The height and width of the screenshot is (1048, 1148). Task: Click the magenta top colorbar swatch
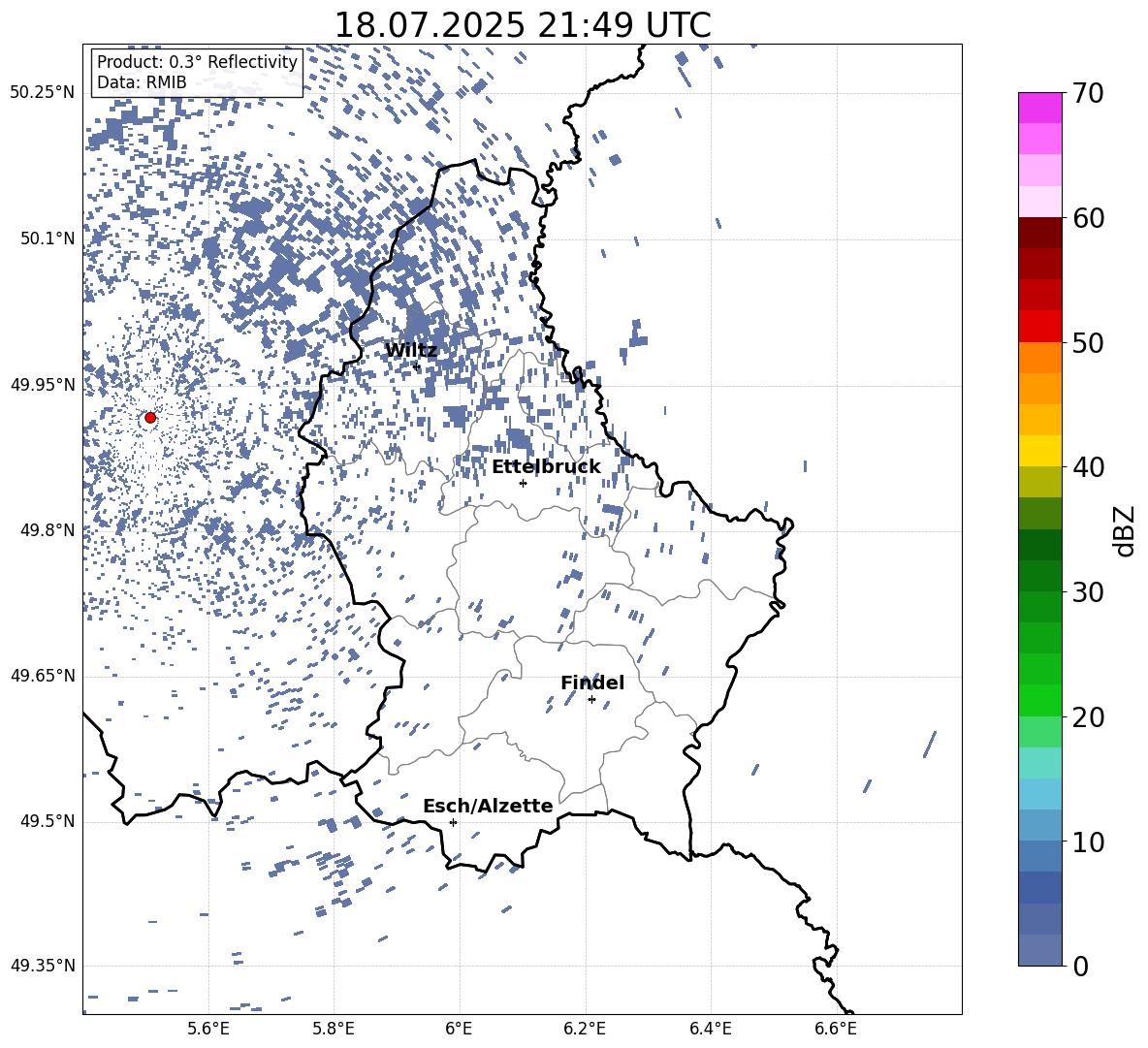click(1040, 109)
